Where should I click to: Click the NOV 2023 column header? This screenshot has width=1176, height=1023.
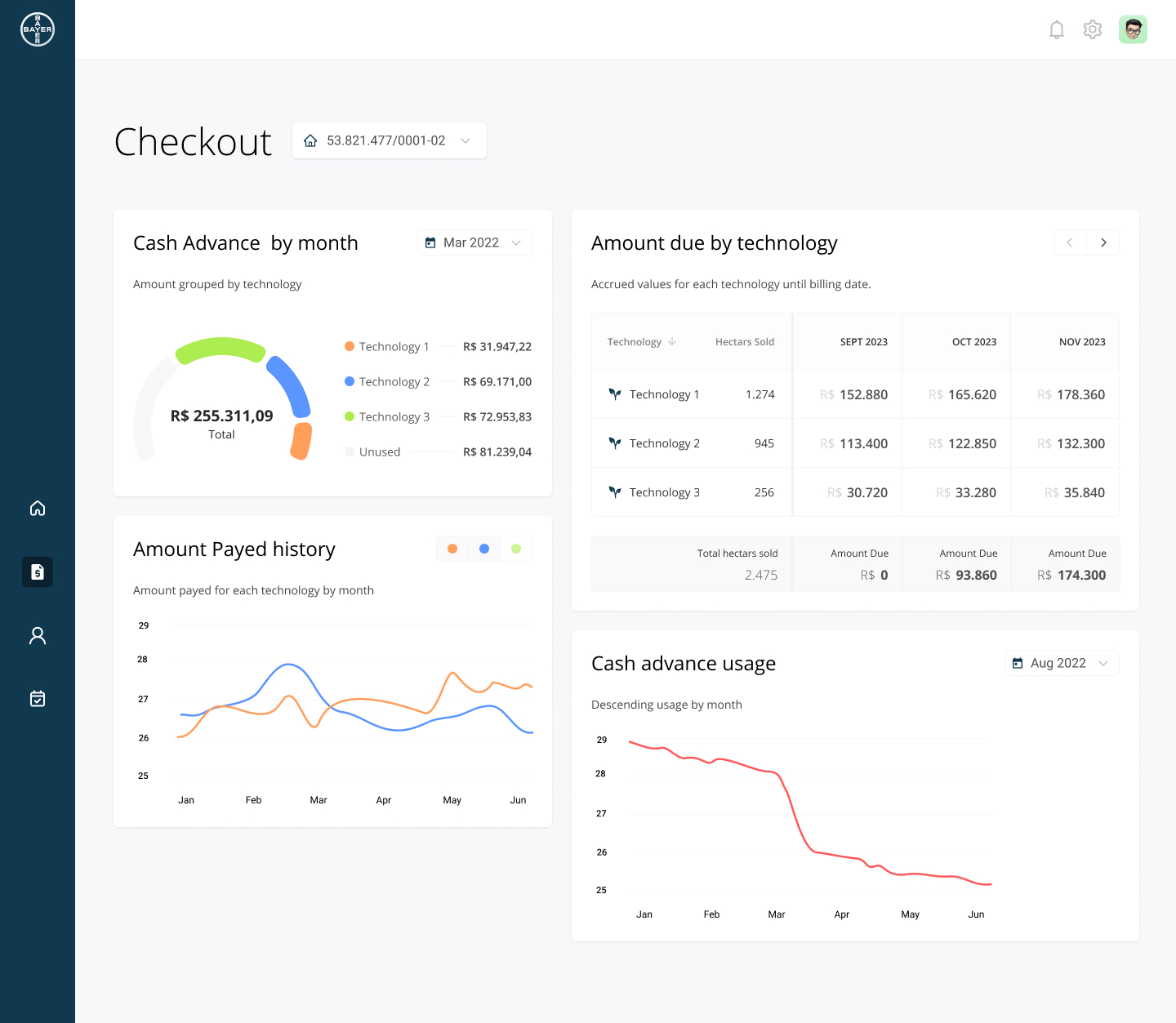[1082, 342]
